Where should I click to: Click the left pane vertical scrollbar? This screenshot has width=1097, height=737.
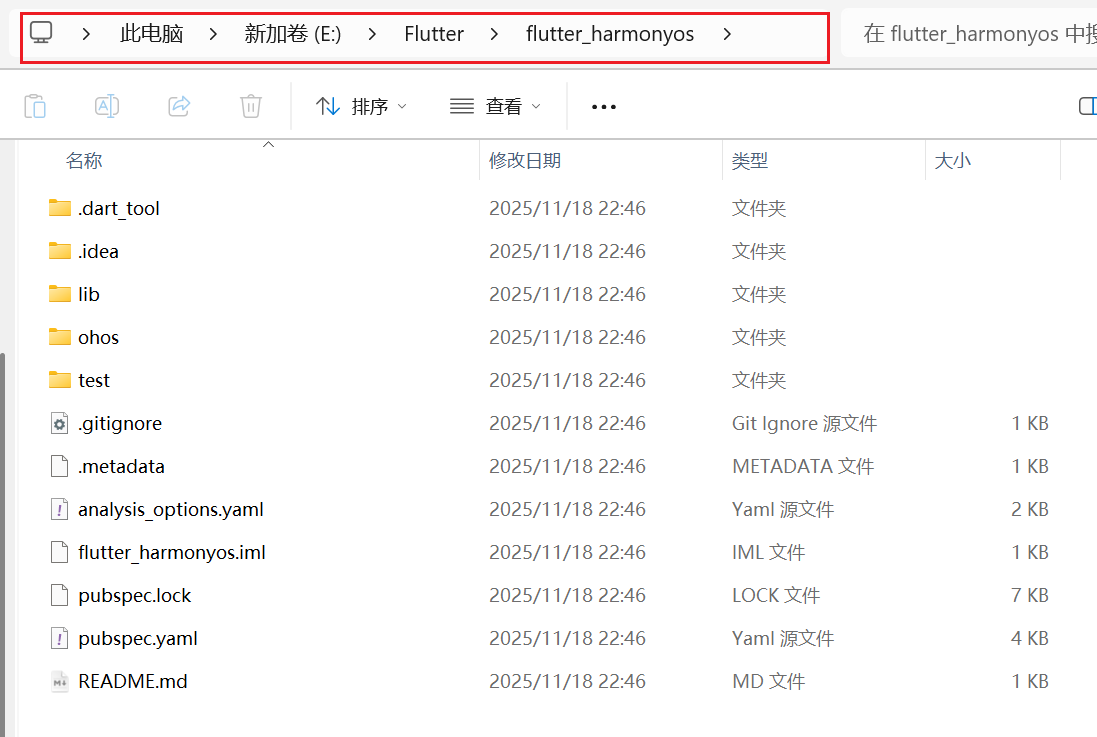coord(3,546)
